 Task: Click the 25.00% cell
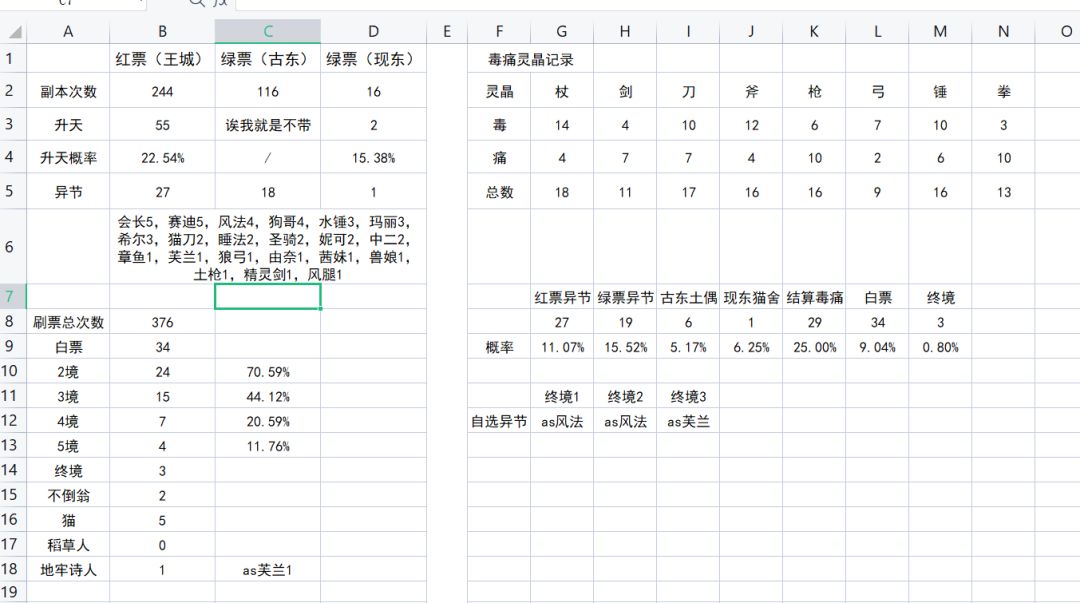pos(814,347)
